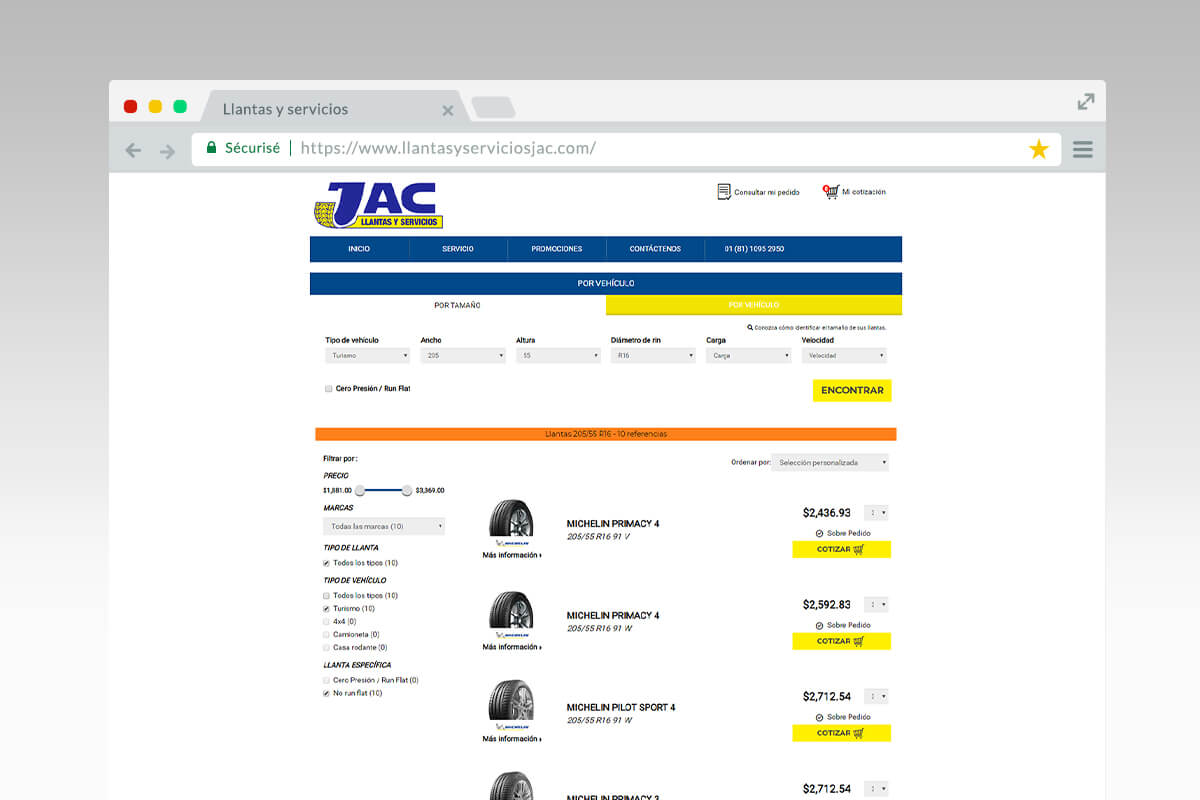1200x800 pixels.
Task: Click the Mi cotización cart icon
Action: pyautogui.click(x=830, y=191)
